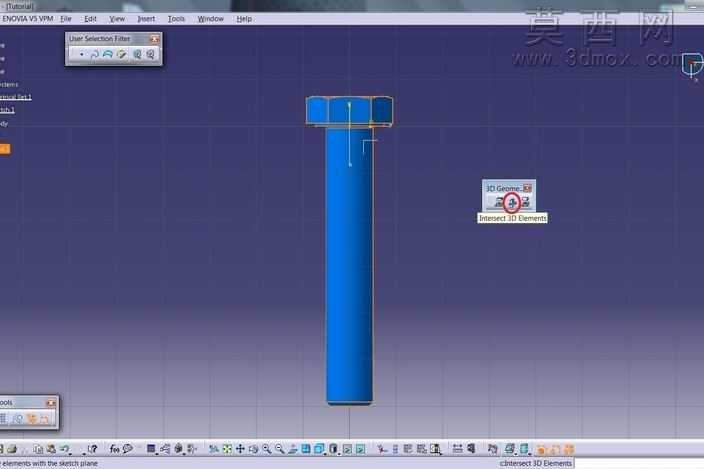
Task: Click the Formula f(x) icon
Action: [114, 449]
